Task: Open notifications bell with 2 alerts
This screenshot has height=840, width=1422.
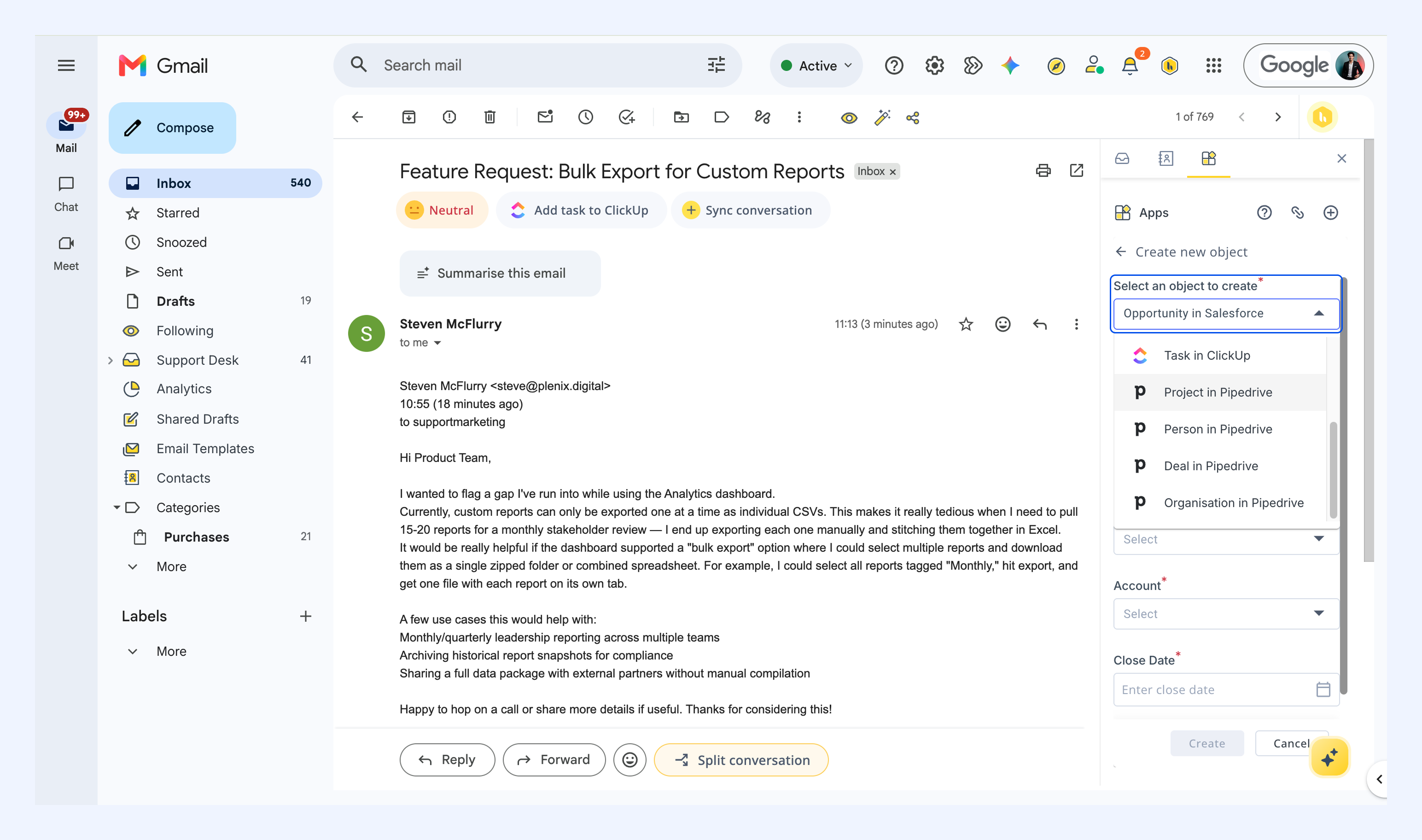Action: pos(1130,66)
